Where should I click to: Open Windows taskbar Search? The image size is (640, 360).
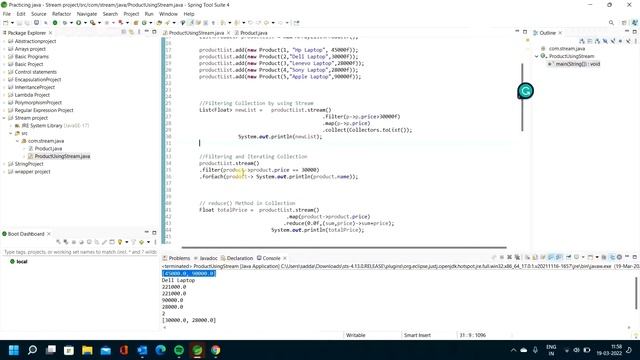tap(32, 350)
